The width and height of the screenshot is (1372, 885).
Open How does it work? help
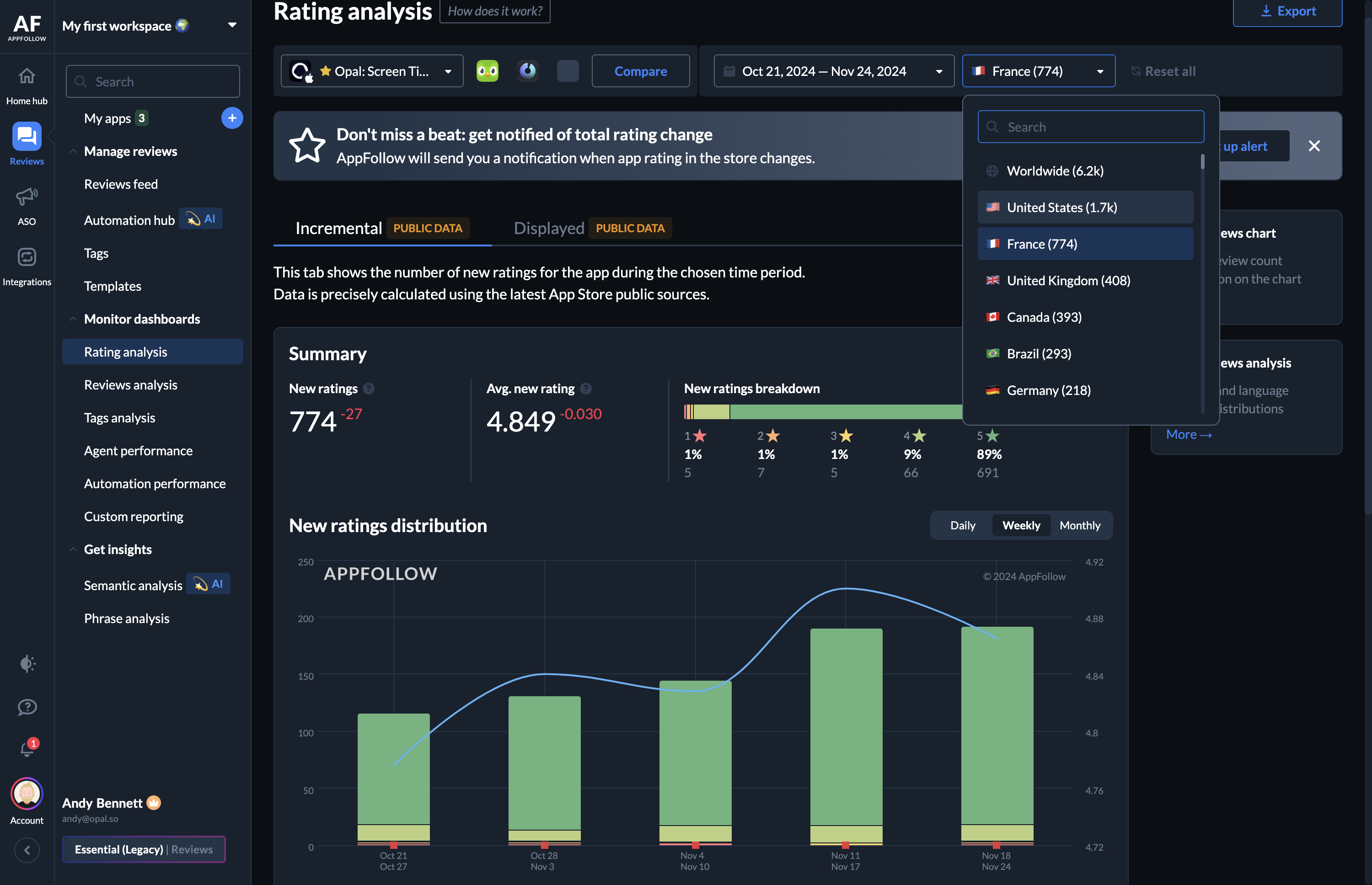495,11
